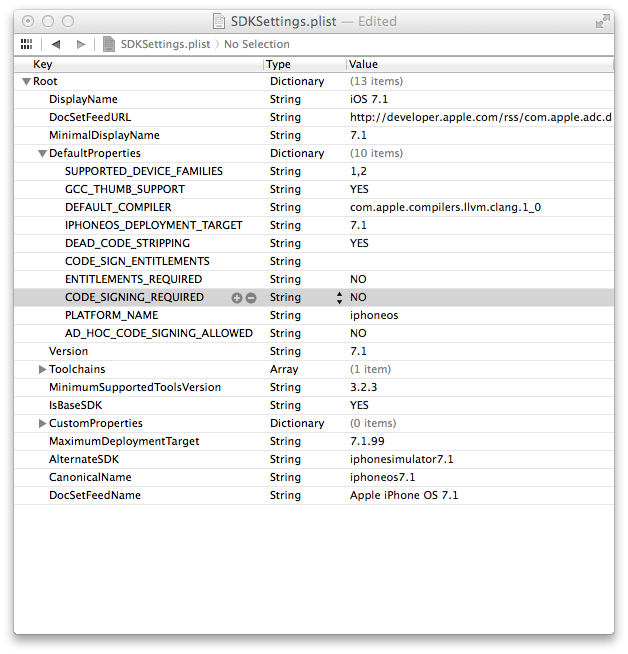
Task: Select the MinimalDisplayName key
Action: (x=104, y=135)
